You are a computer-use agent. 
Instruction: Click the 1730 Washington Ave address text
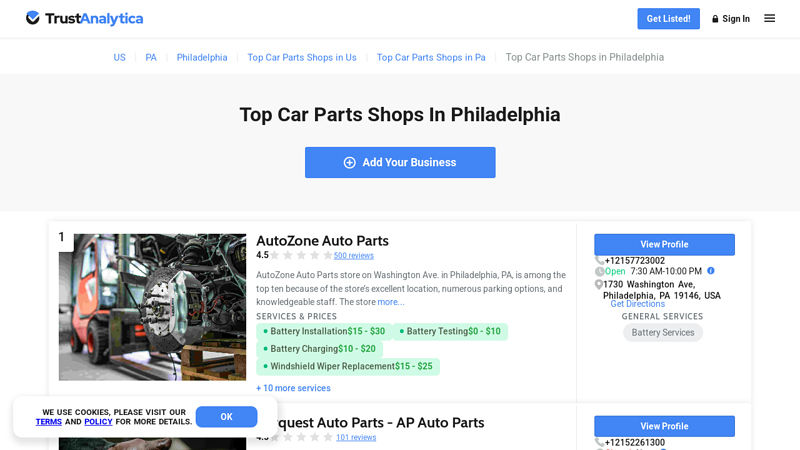tap(662, 290)
